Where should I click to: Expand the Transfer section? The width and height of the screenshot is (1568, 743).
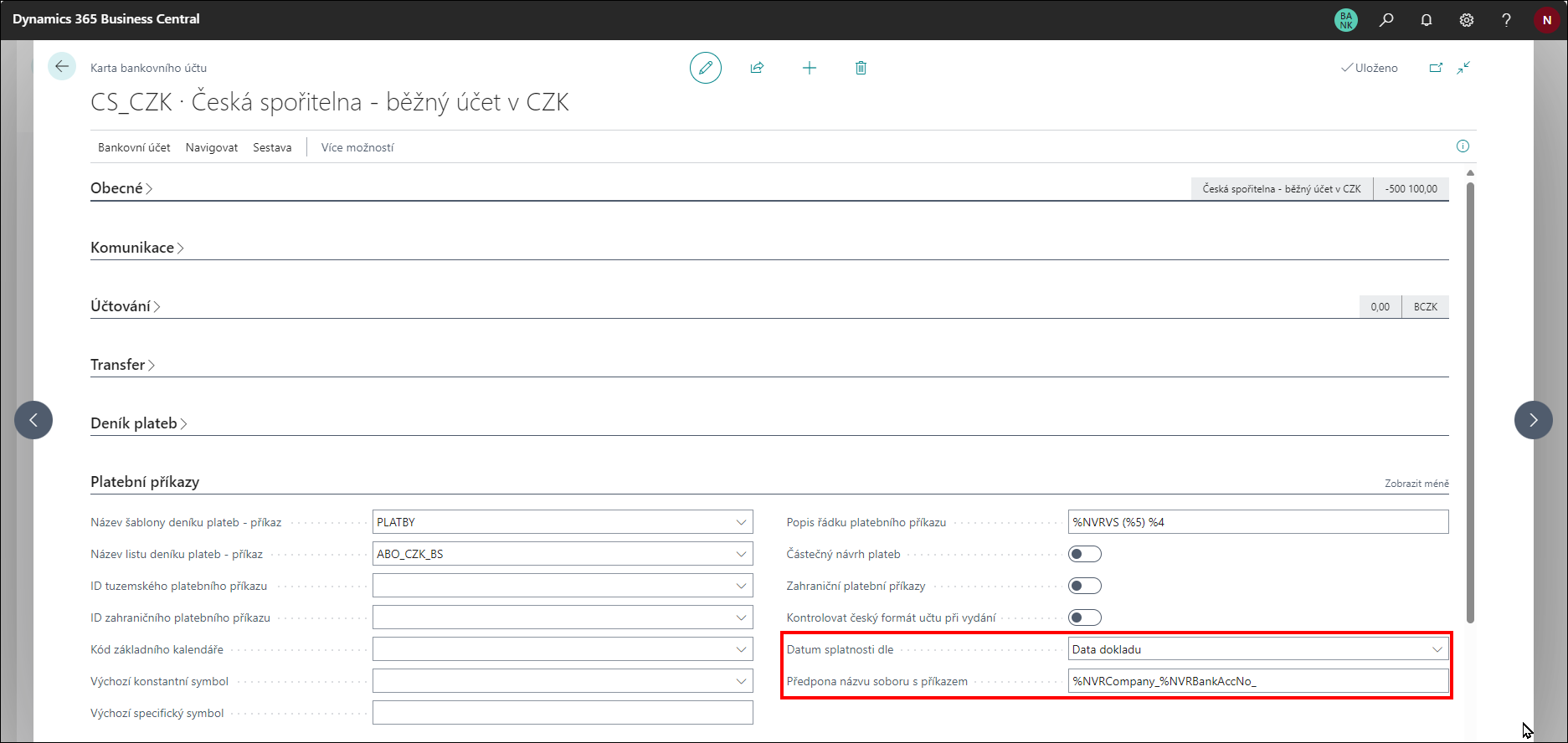tap(122, 365)
